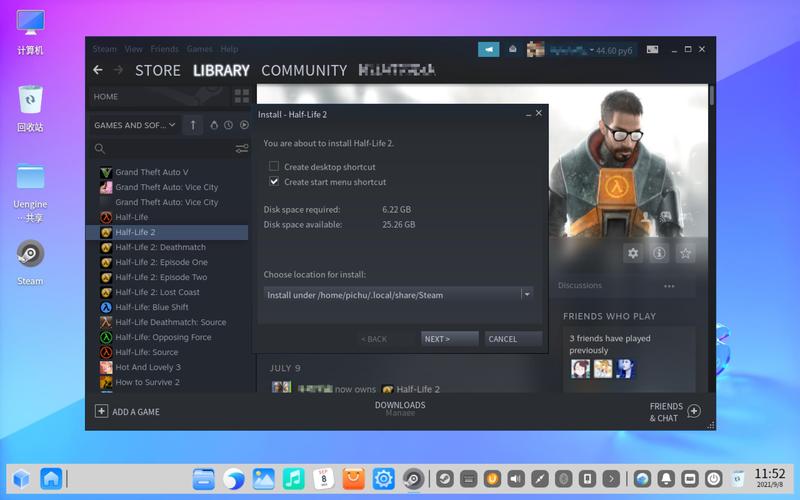The height and width of the screenshot is (500, 800).
Task: Open Half-Life 2 game info icon
Action: (x=659, y=253)
